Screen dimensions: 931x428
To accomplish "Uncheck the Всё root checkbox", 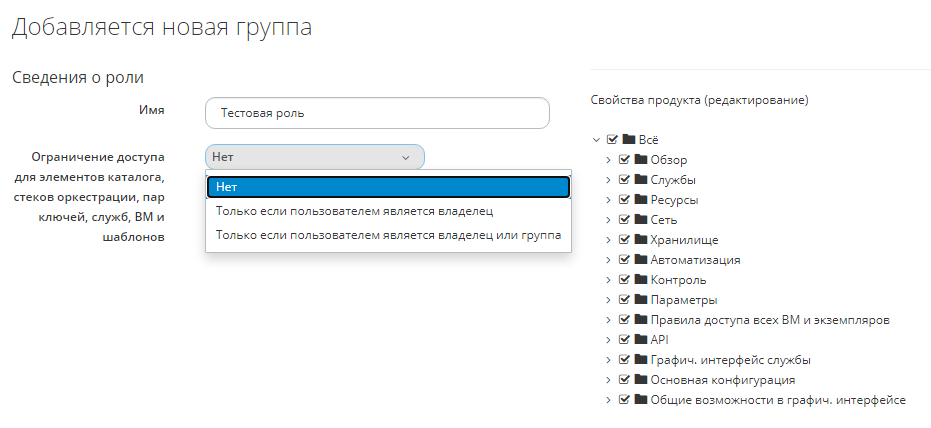I will pos(613,140).
